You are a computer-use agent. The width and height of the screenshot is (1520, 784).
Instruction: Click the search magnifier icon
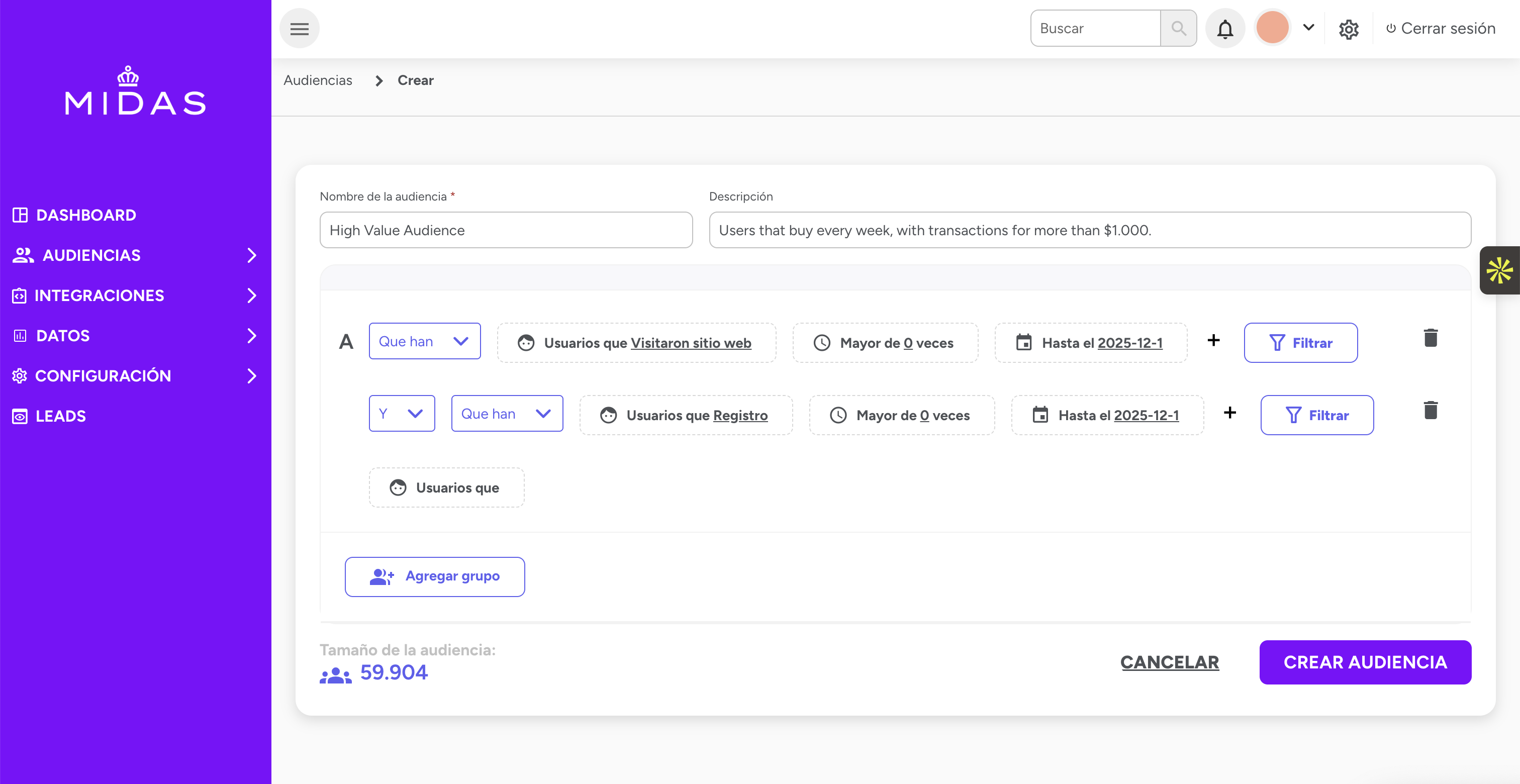pyautogui.click(x=1178, y=28)
